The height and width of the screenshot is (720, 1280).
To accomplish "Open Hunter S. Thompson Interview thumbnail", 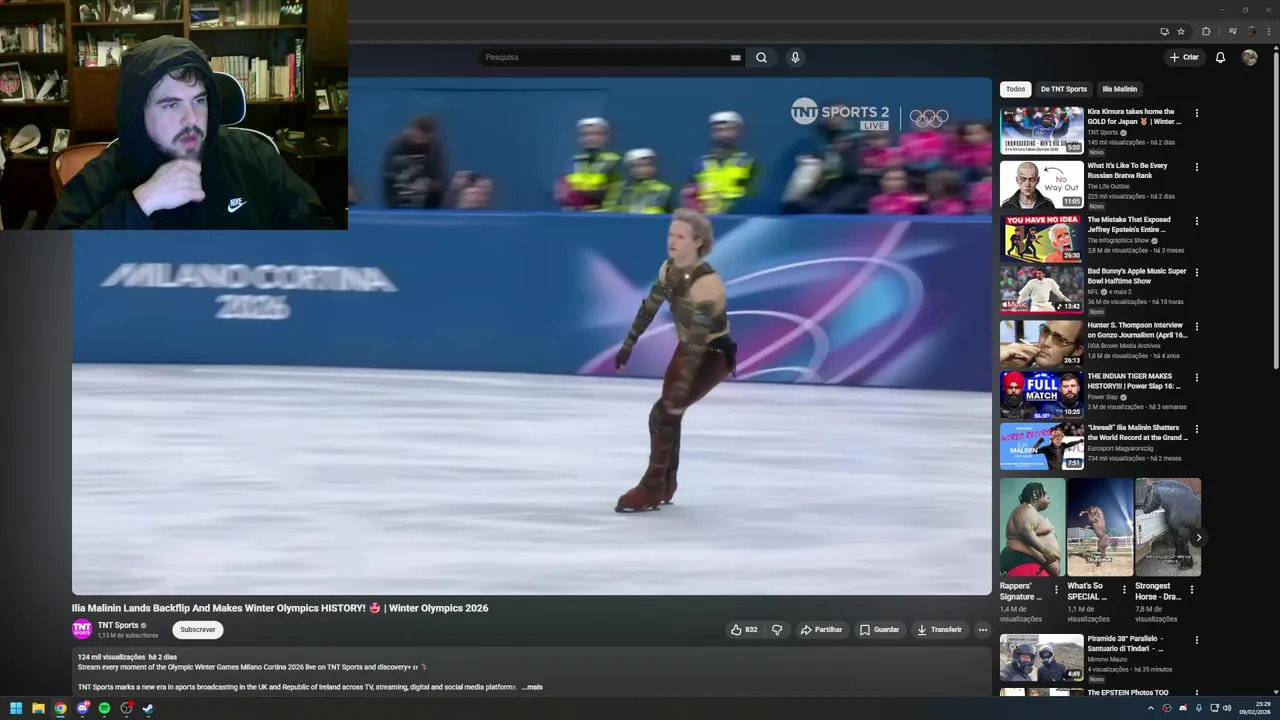I will click(x=1041, y=343).
